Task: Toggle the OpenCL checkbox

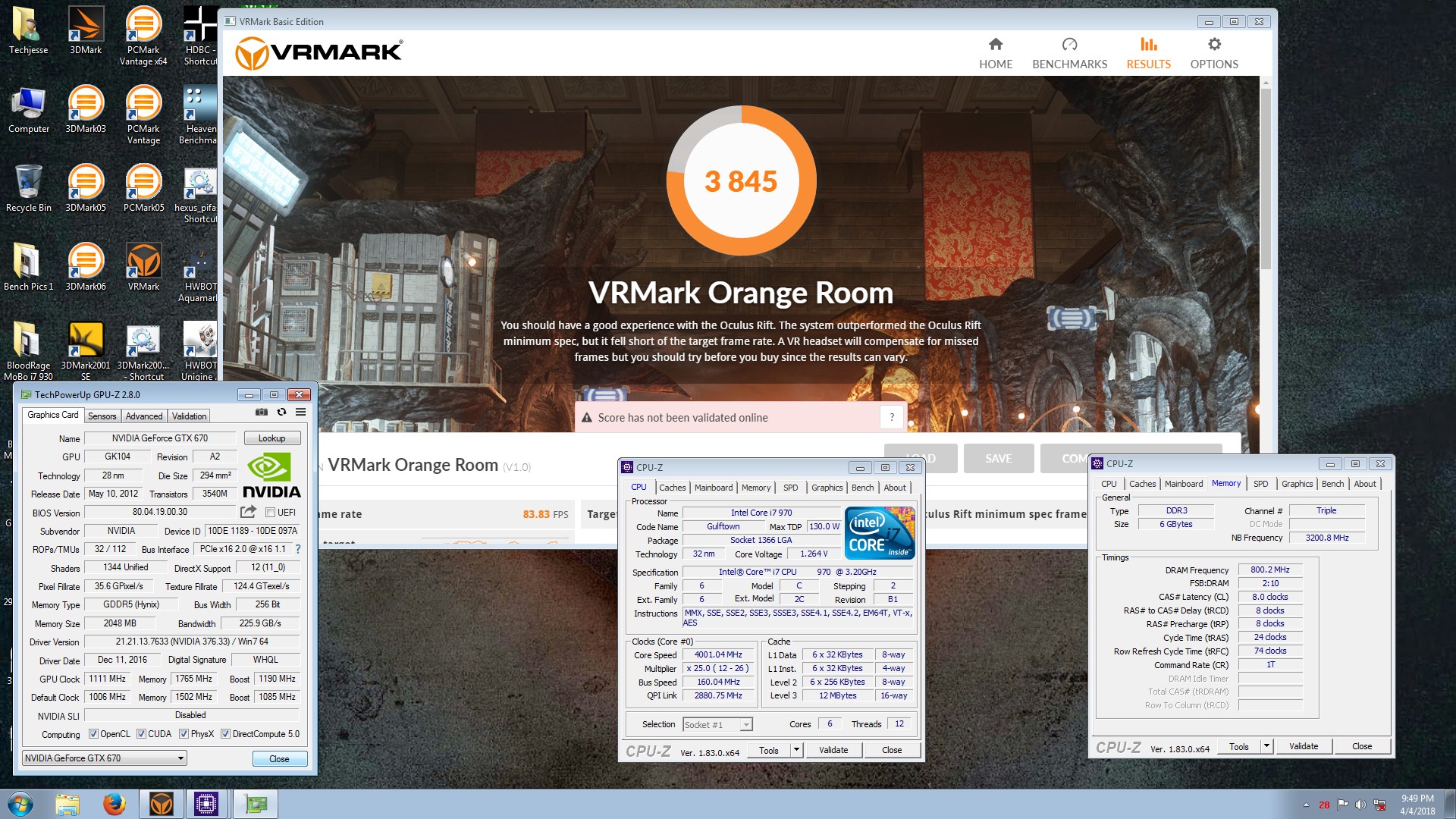Action: coord(93,734)
